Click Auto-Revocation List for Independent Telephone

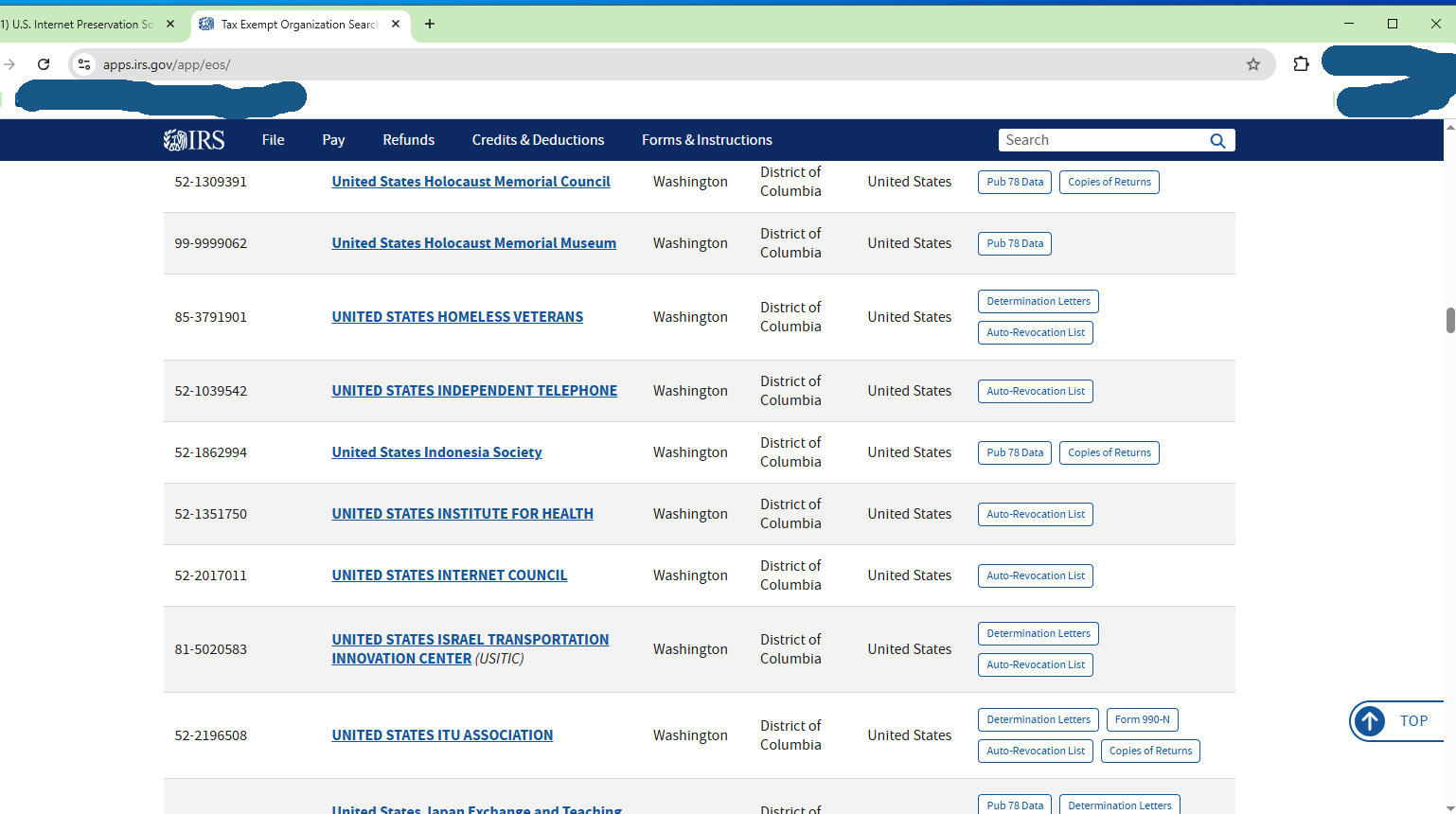coord(1036,391)
